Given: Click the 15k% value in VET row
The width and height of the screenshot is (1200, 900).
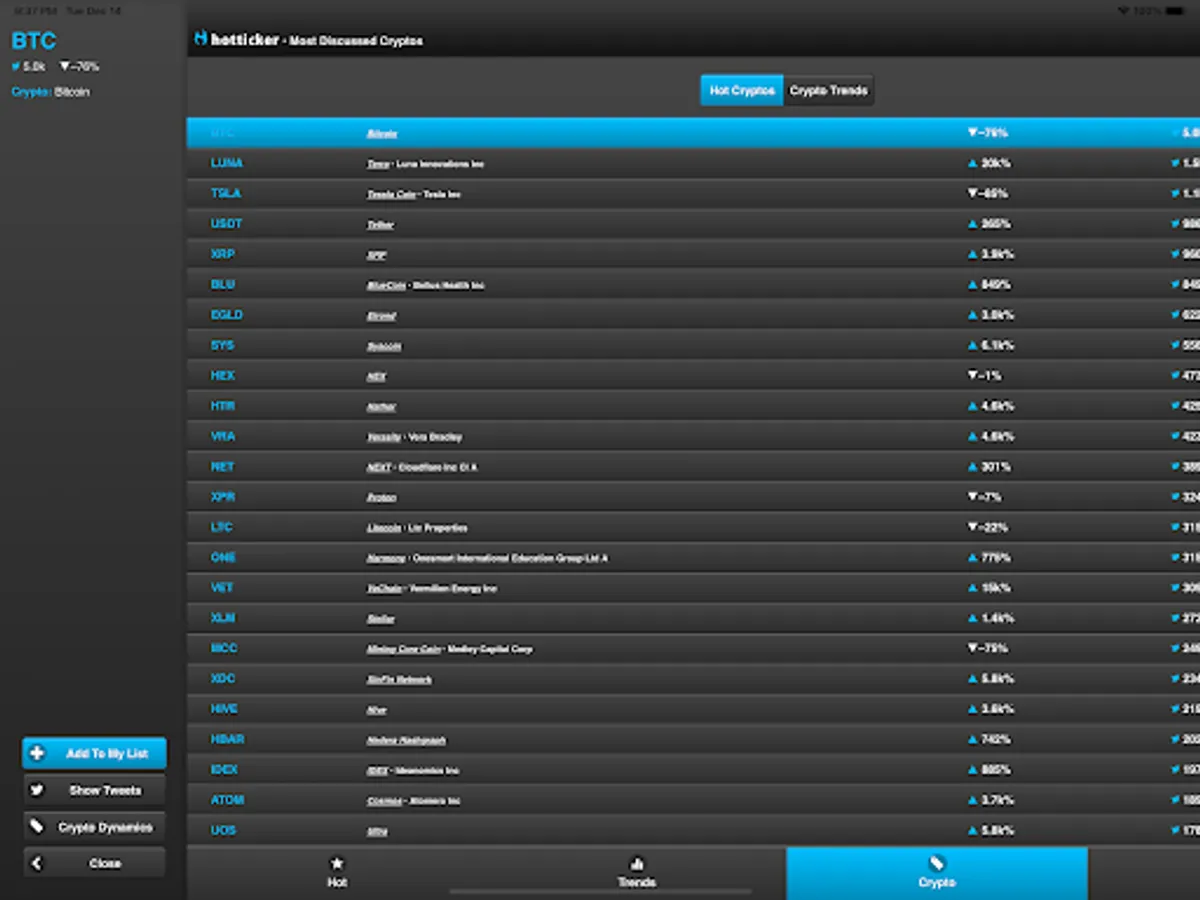Looking at the screenshot, I should pyautogui.click(x=996, y=588).
